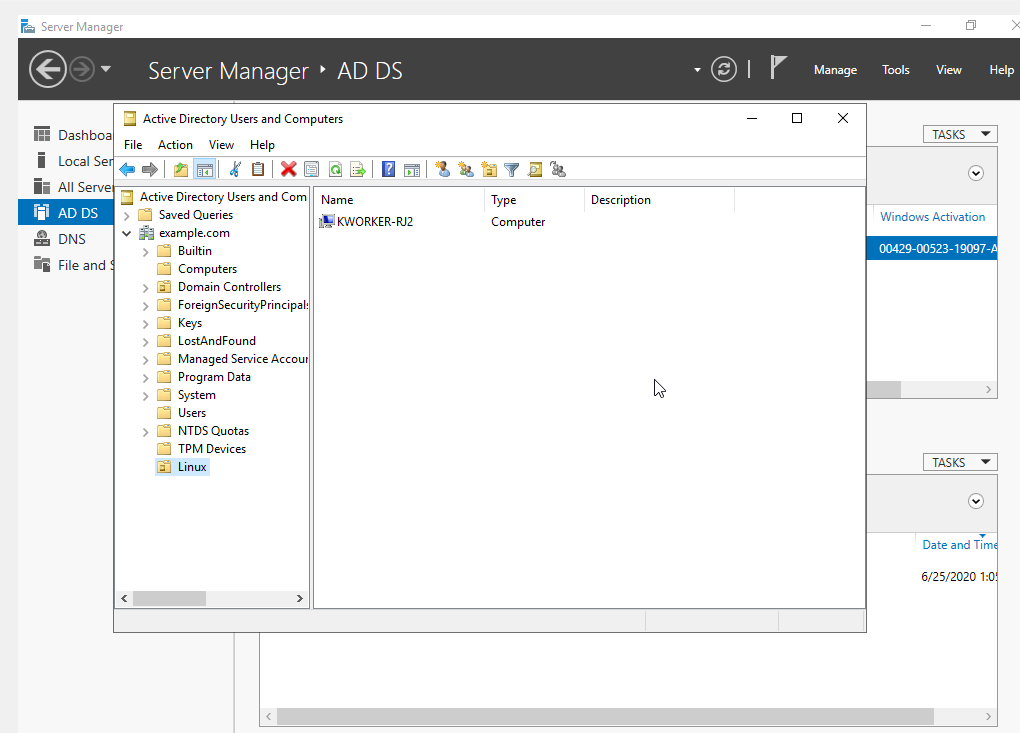The width and height of the screenshot is (1020, 733).
Task: Click the blue Back arrow in ADUC toolbar
Action: pos(128,170)
